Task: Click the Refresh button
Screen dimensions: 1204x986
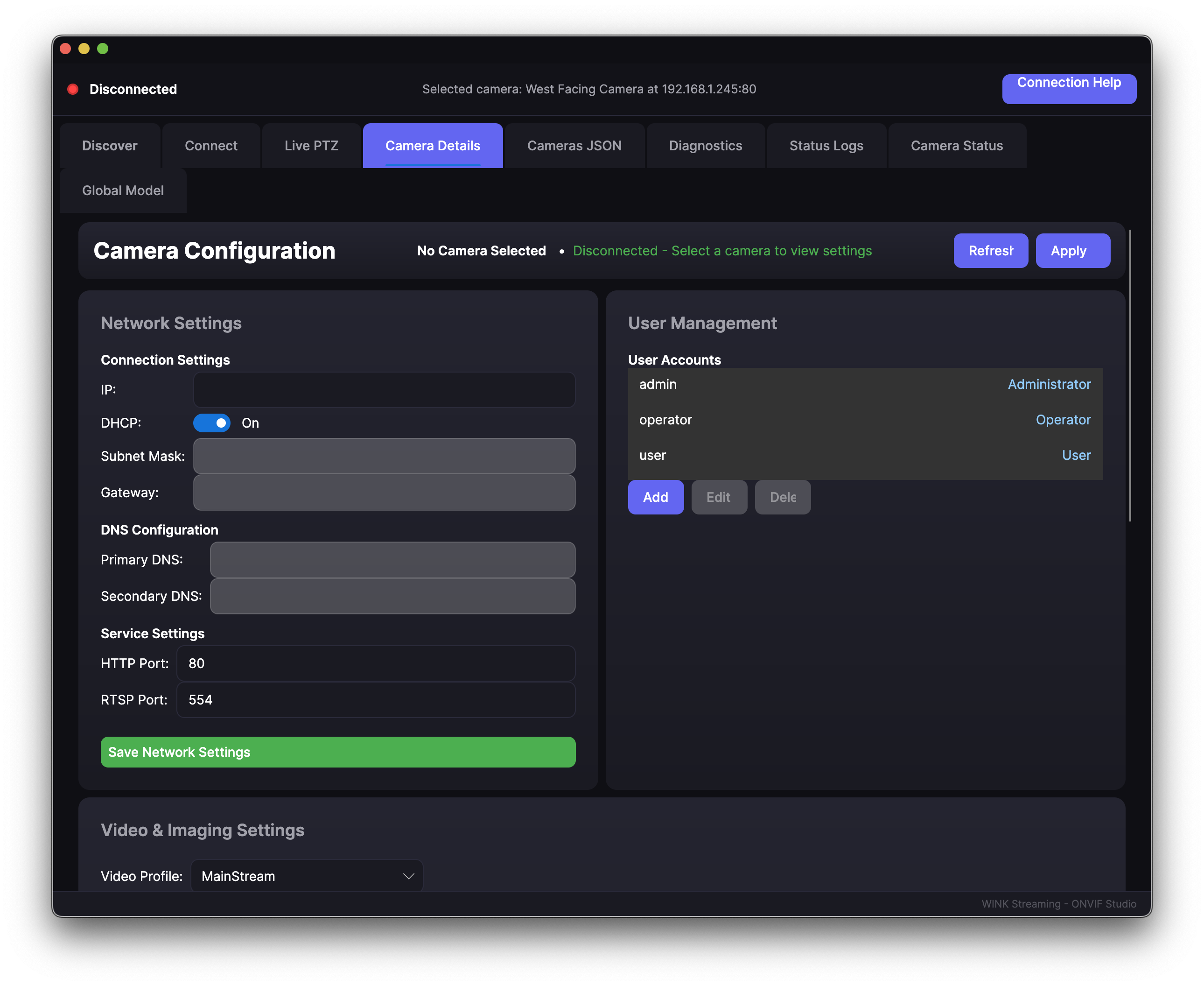Action: (x=991, y=251)
